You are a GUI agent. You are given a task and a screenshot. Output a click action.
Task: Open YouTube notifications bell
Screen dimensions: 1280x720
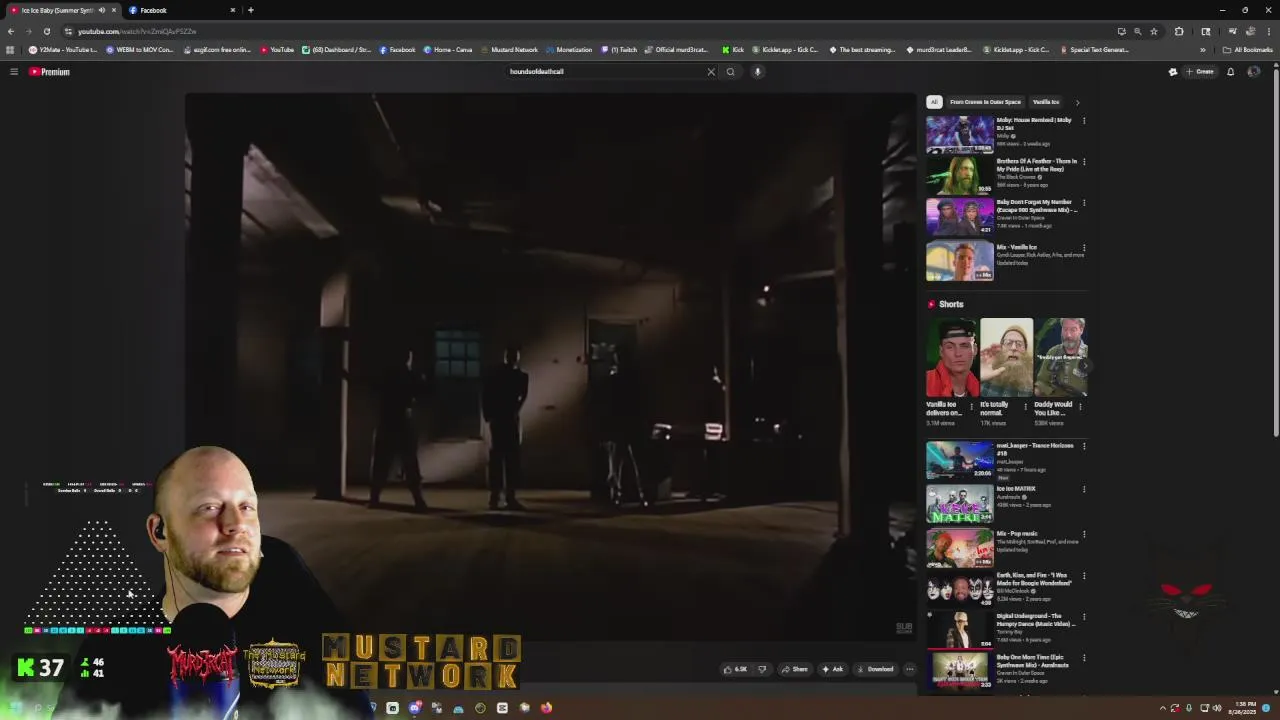1231,72
